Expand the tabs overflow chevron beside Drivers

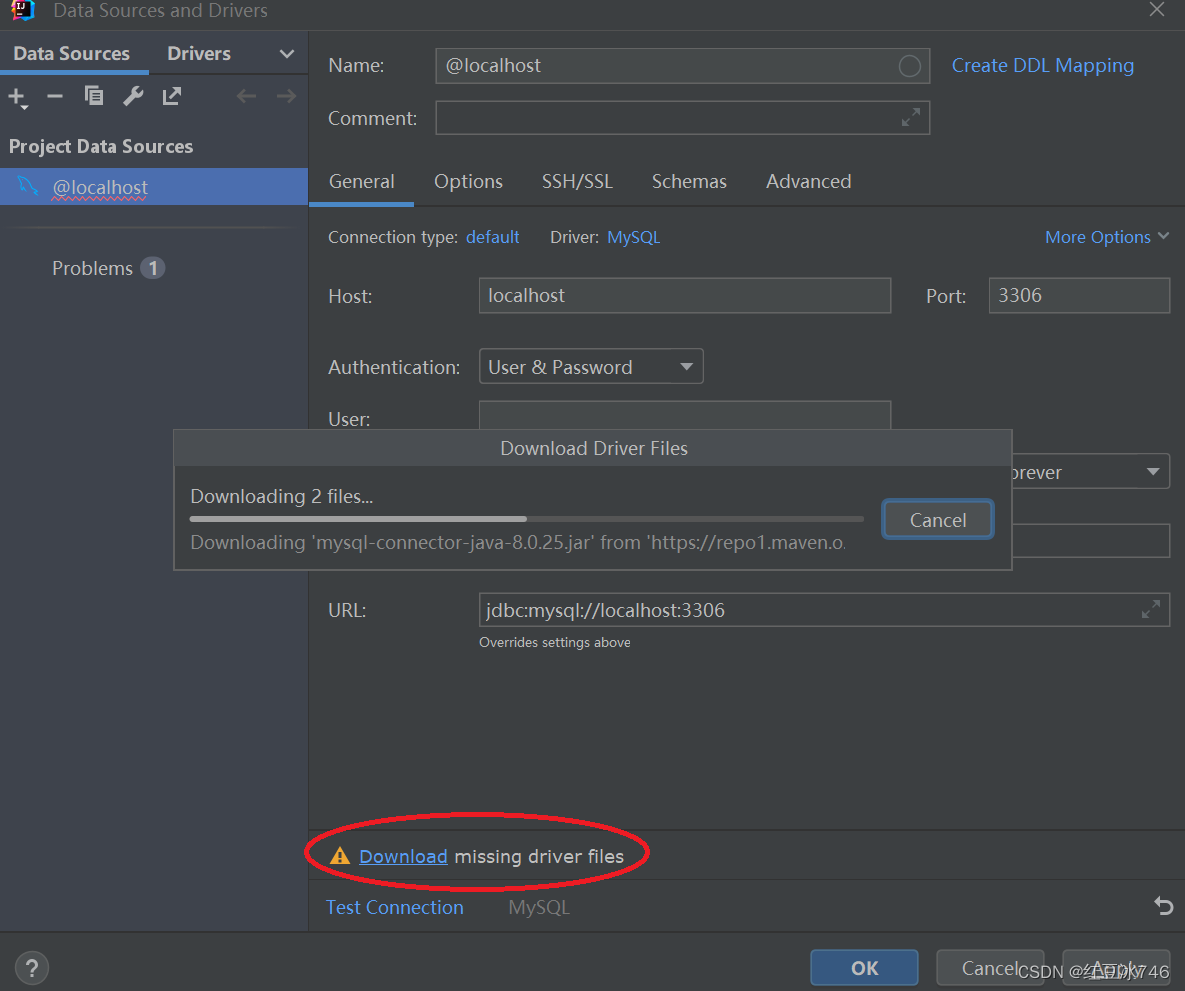click(x=286, y=54)
